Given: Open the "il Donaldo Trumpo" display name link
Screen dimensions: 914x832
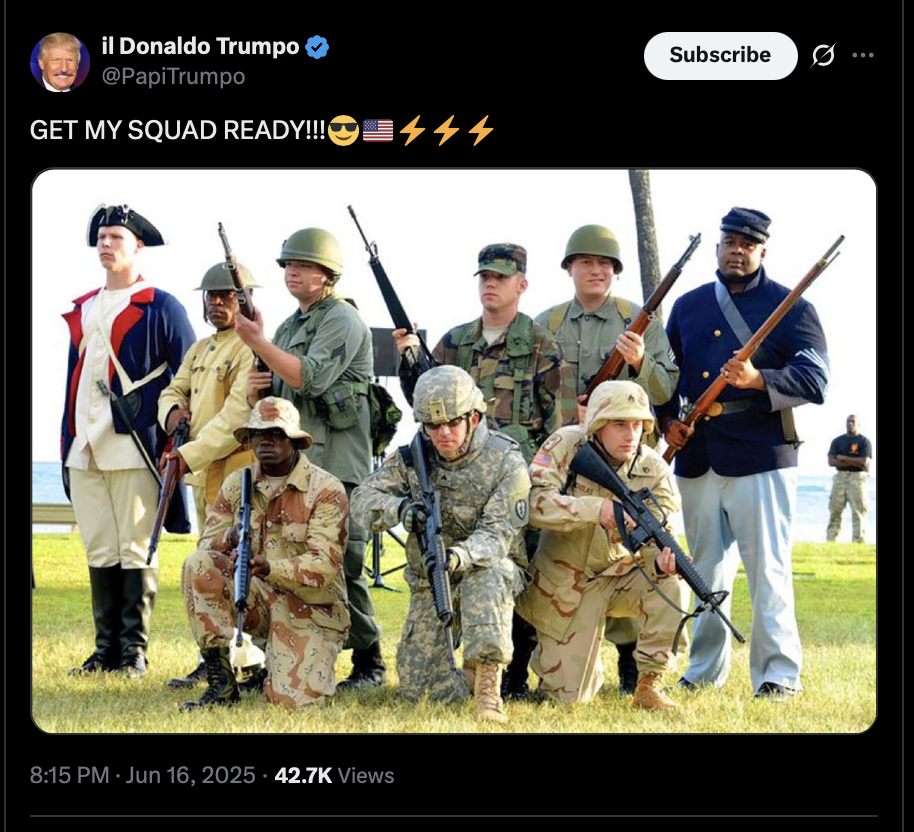Looking at the screenshot, I should 200,46.
